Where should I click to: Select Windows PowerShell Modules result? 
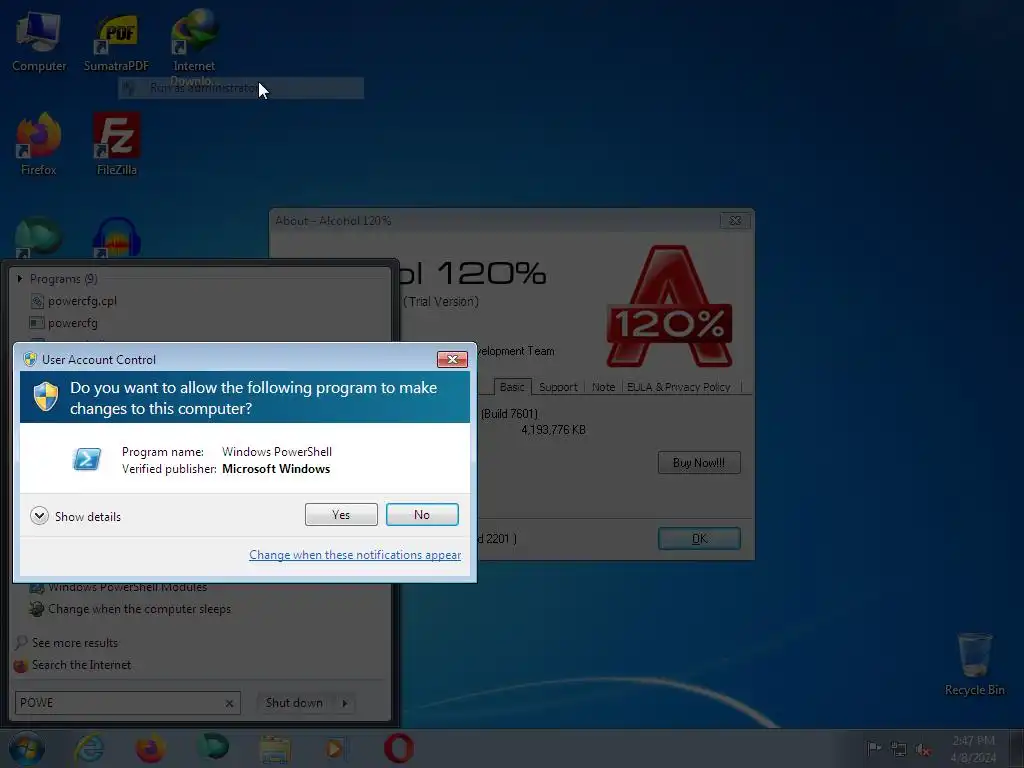click(127, 588)
